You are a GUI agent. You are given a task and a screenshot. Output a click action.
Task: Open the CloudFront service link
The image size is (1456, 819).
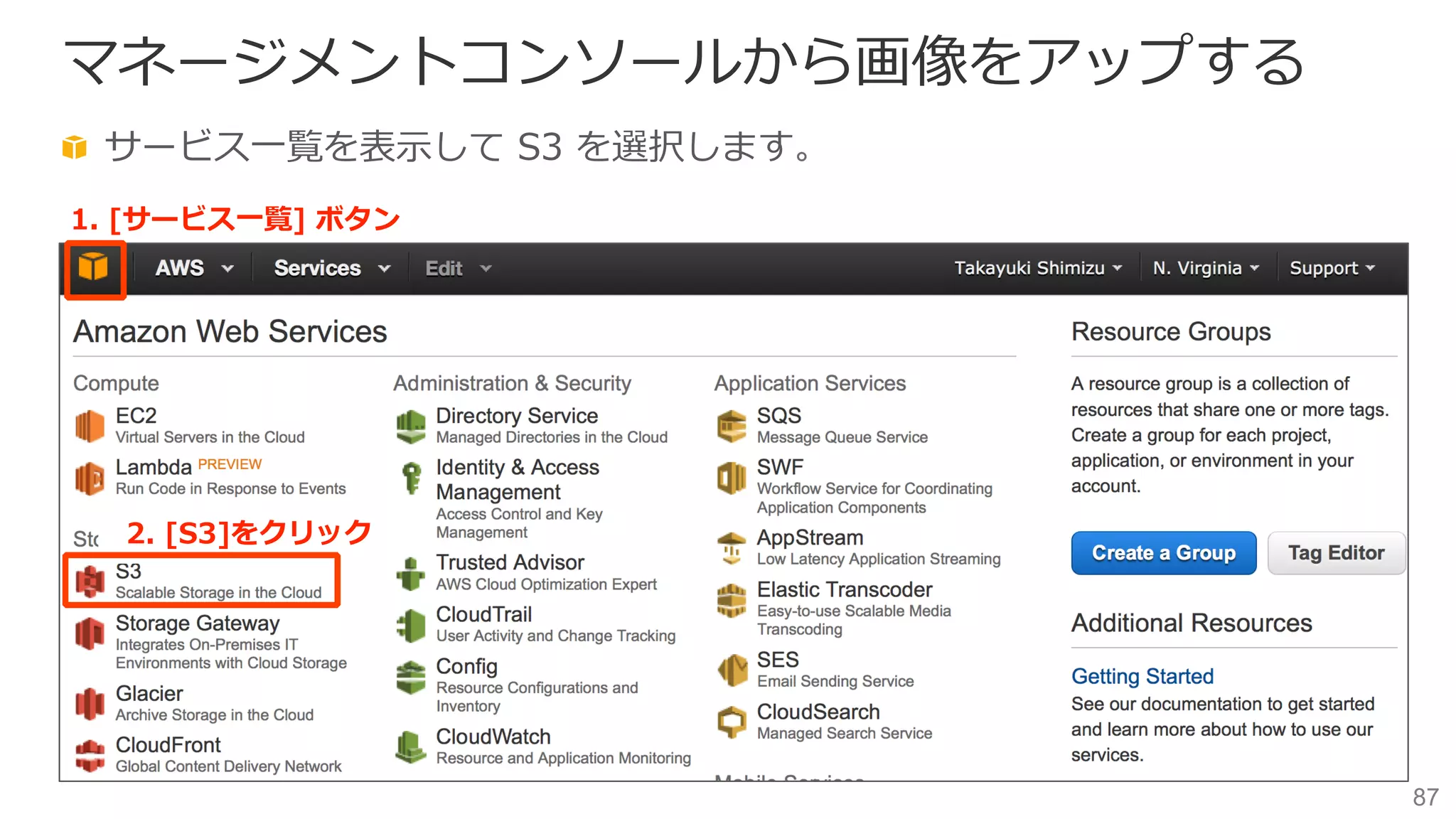point(168,744)
